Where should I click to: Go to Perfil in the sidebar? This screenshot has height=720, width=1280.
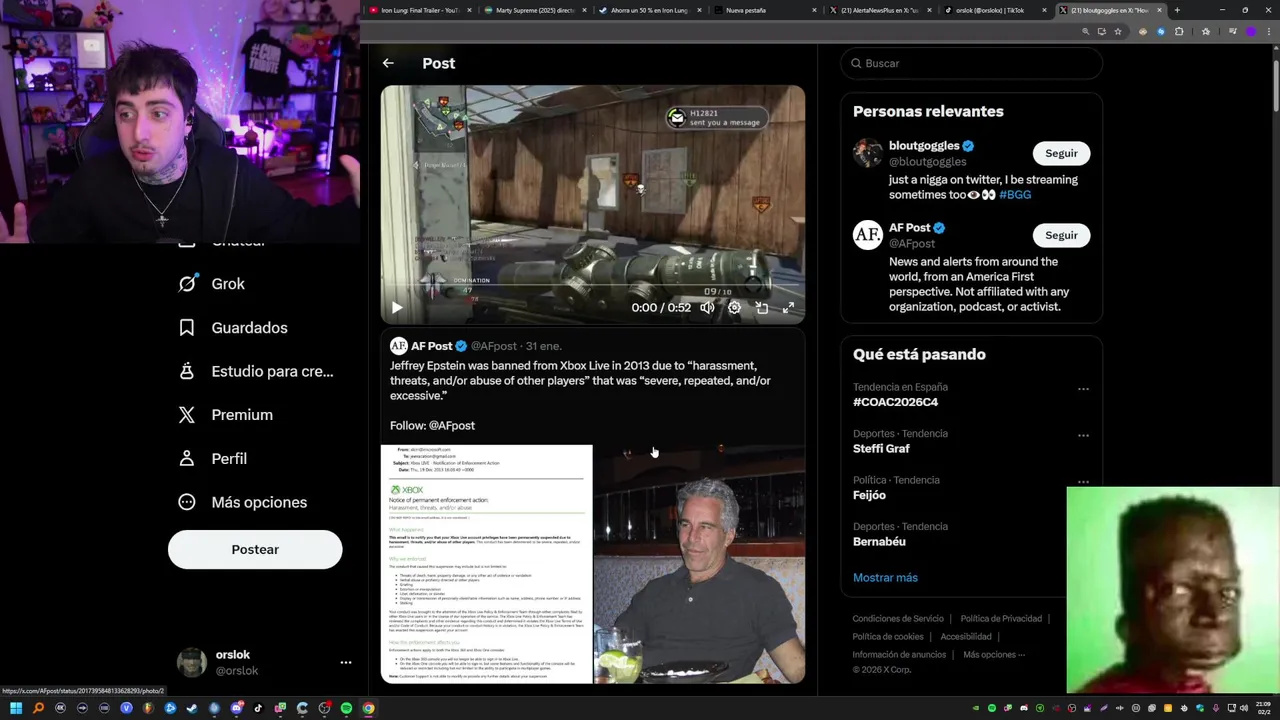tap(212, 459)
